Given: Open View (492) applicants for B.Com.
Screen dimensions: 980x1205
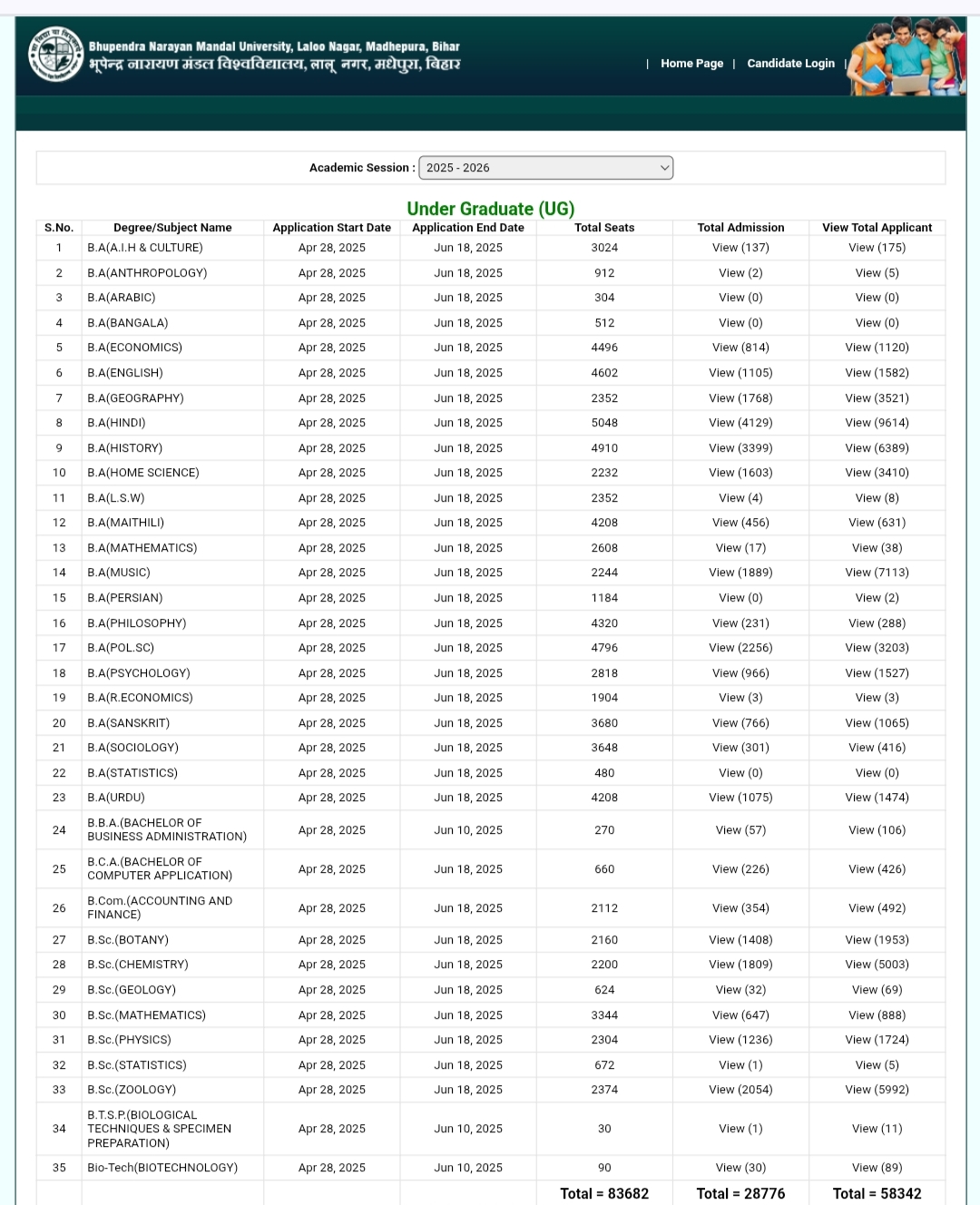Looking at the screenshot, I should tap(877, 908).
